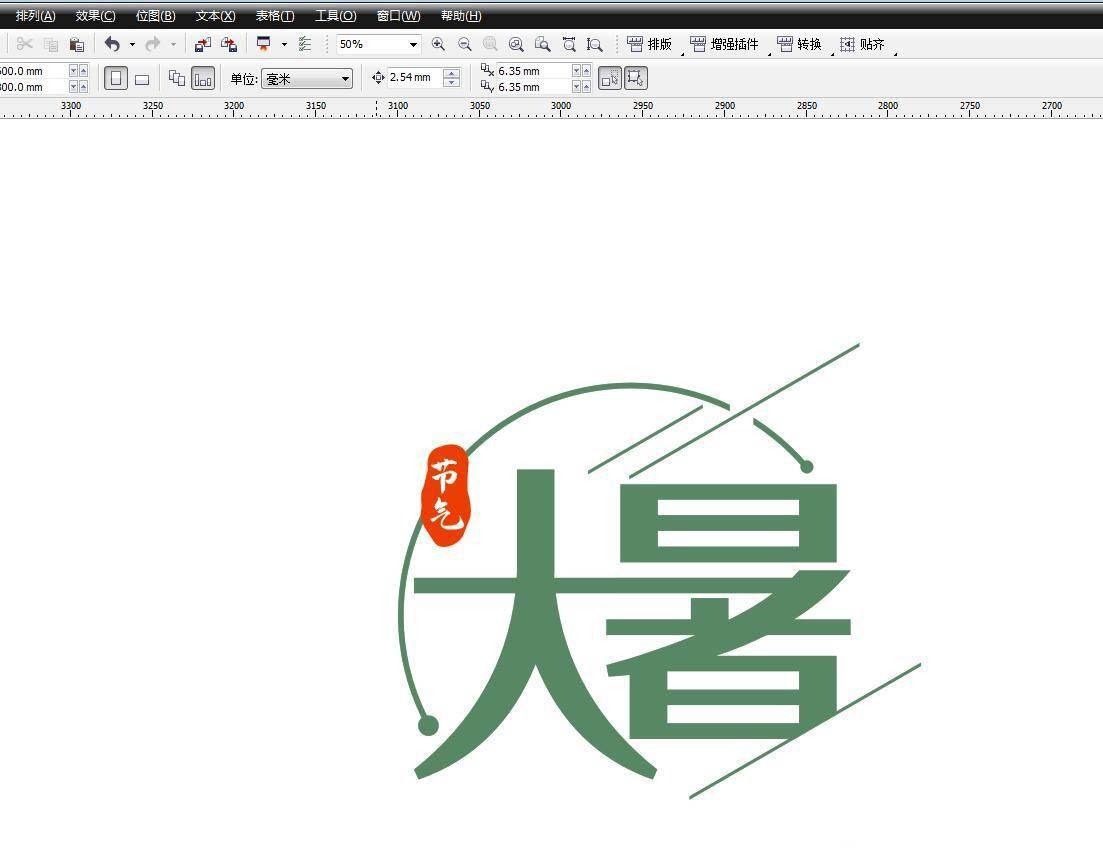
Task: Select the Undo icon
Action: pyautogui.click(x=112, y=44)
